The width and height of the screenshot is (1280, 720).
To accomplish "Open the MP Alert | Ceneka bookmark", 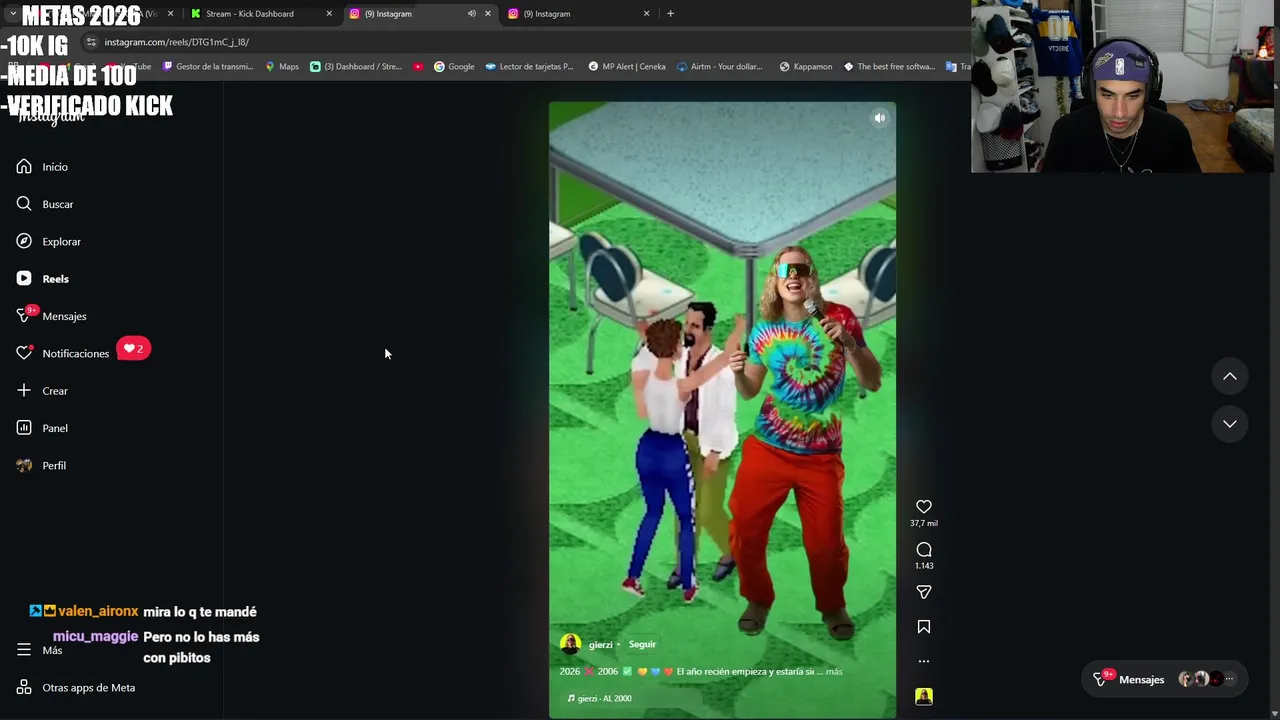I will point(627,67).
